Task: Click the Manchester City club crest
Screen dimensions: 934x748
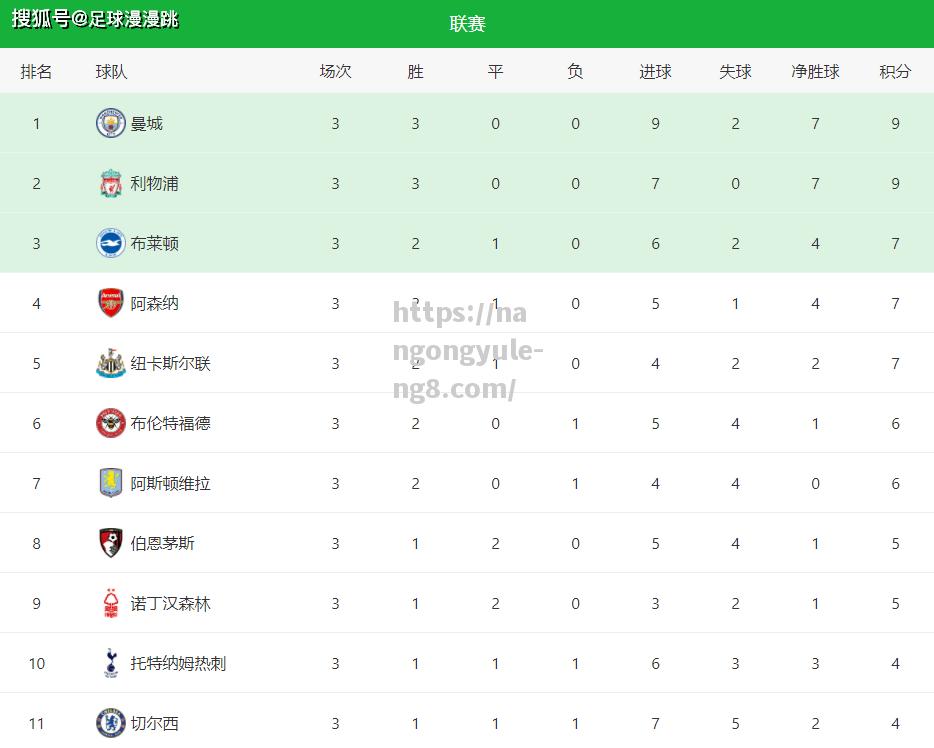Action: pyautogui.click(x=111, y=123)
